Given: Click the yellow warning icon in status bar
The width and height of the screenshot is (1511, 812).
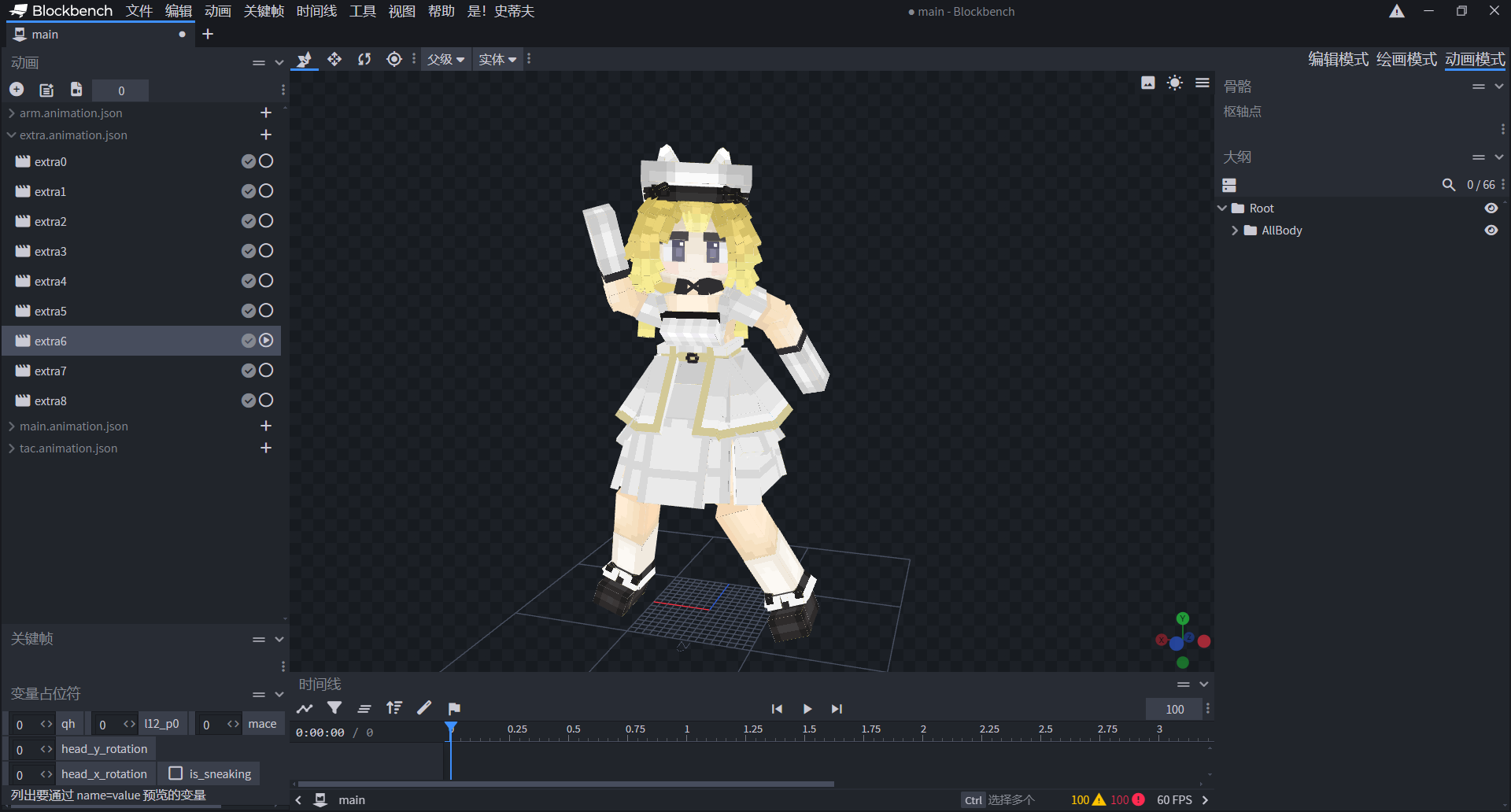Looking at the screenshot, I should point(1099,799).
